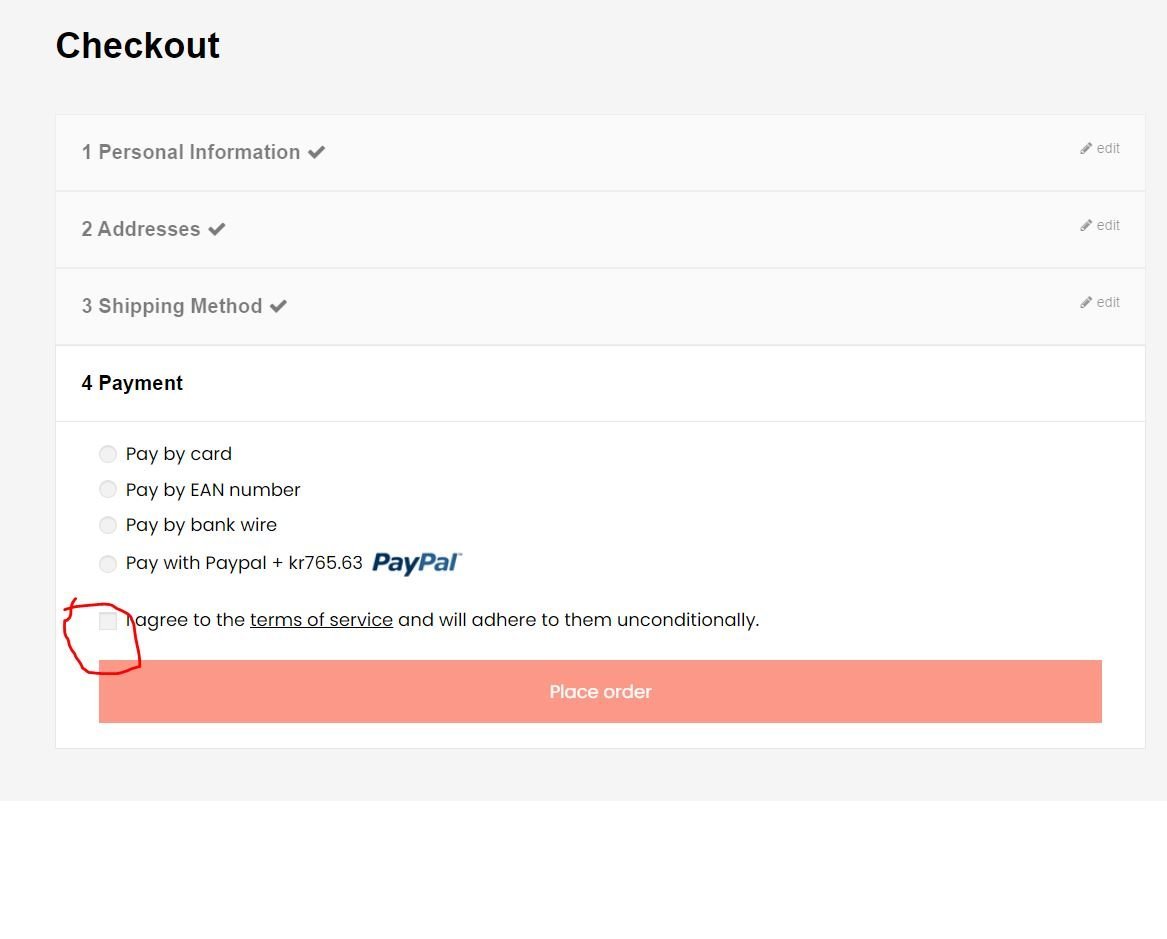The height and width of the screenshot is (939, 1167).
Task: Click the Place order button
Action: click(x=600, y=691)
